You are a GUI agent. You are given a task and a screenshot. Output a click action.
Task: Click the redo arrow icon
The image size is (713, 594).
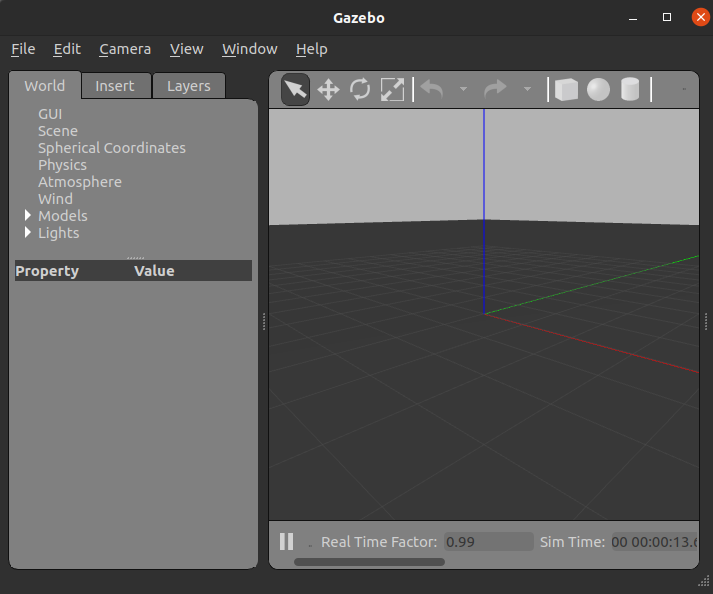pos(495,90)
